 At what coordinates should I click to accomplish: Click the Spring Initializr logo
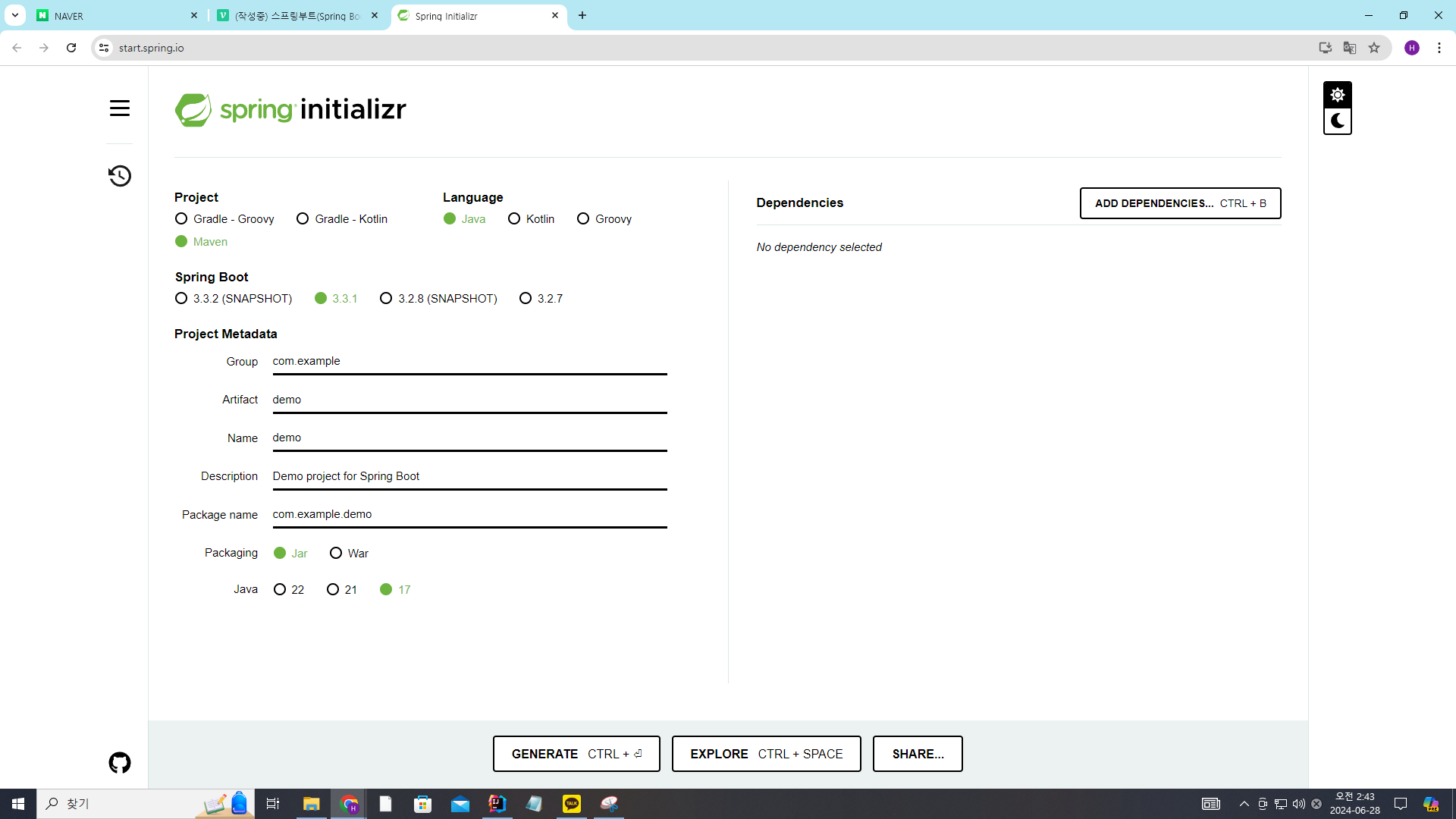pyautogui.click(x=290, y=110)
